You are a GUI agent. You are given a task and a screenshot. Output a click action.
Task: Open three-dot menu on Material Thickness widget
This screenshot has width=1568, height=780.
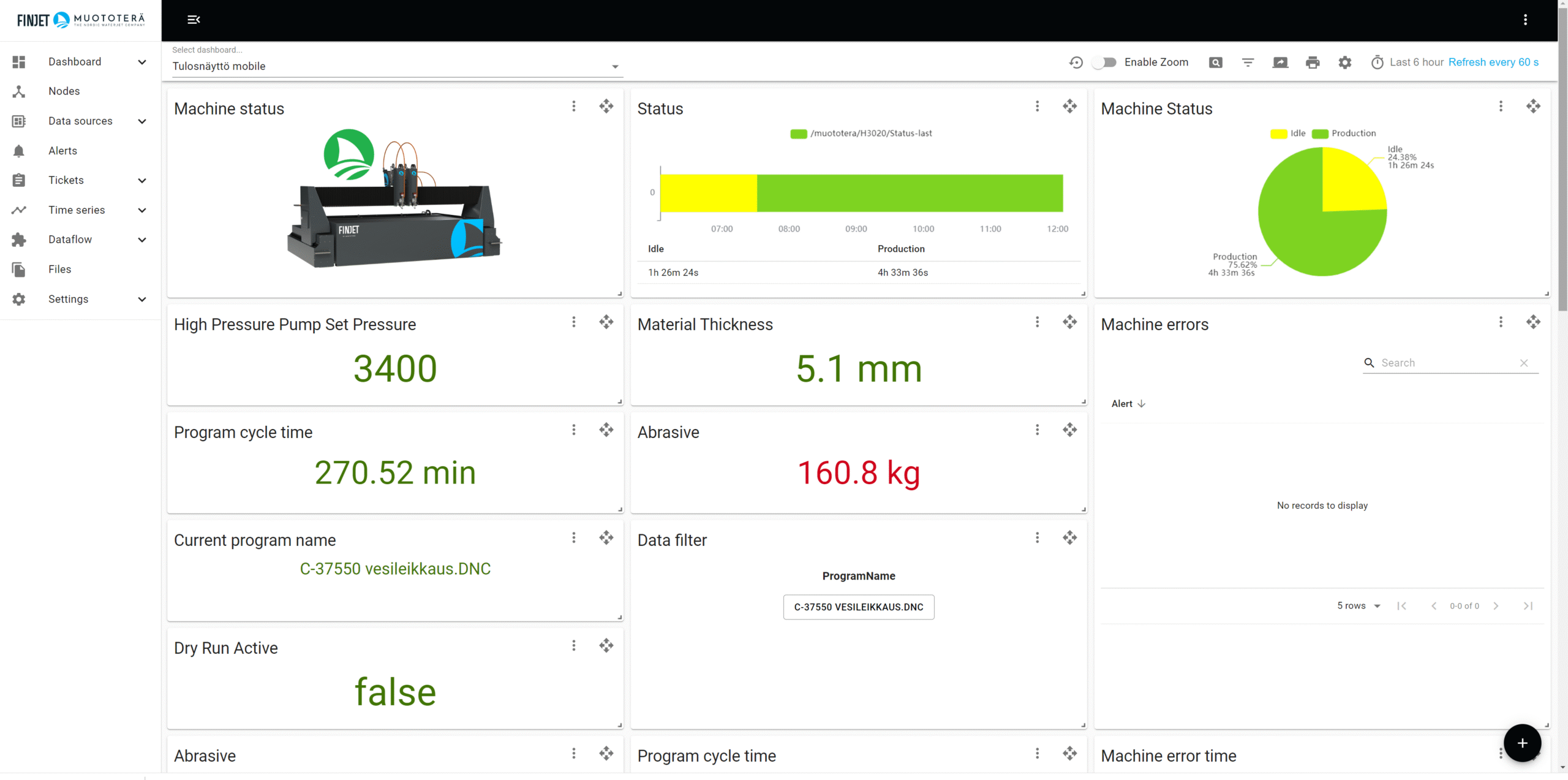pos(1037,322)
